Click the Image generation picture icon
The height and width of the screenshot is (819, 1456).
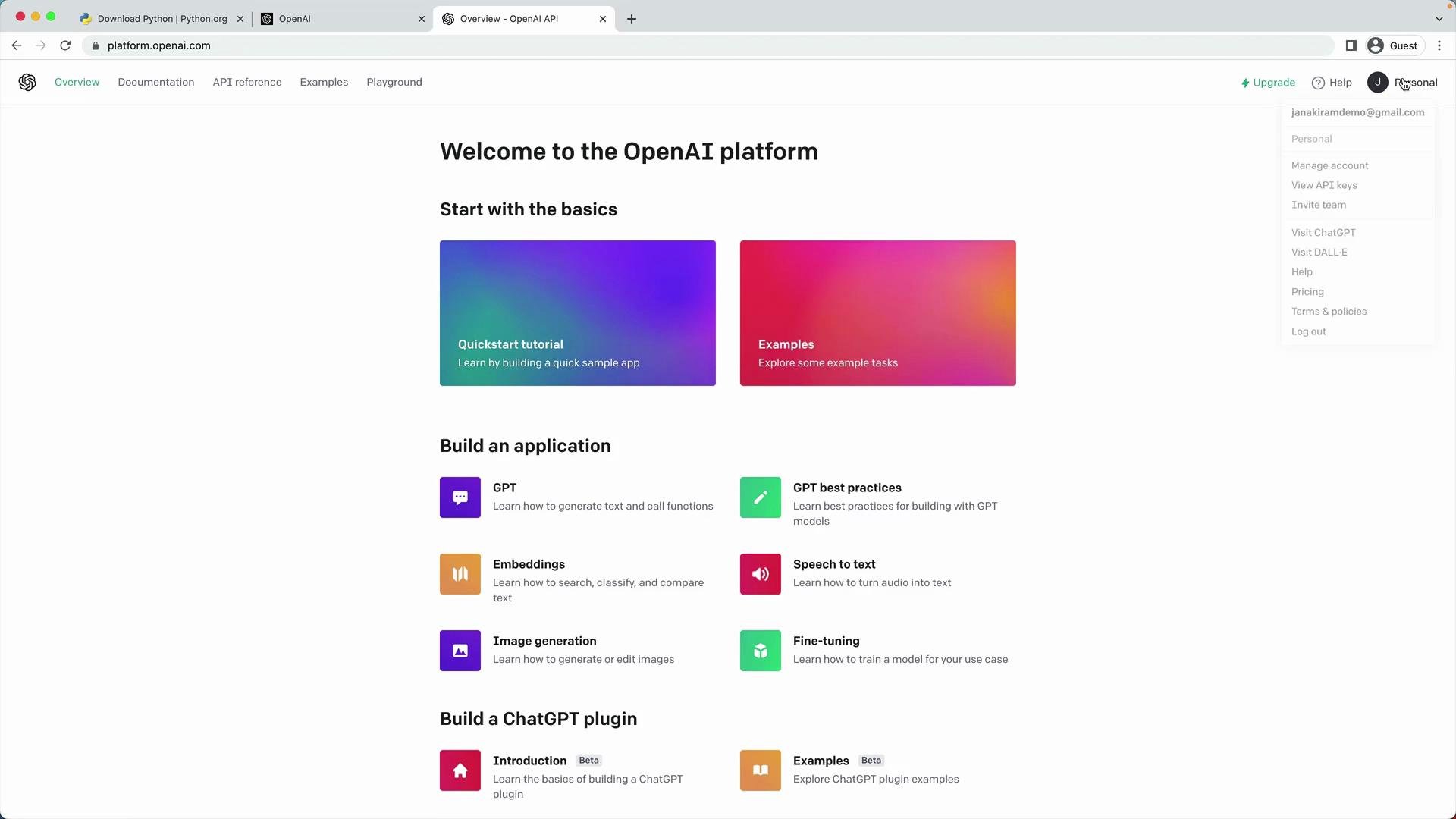(460, 651)
